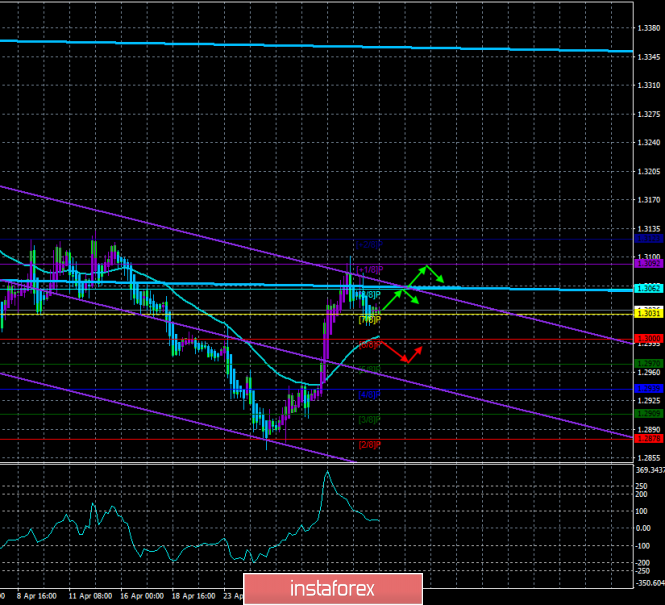Select the 1.3275 price axis label
The image size is (665, 605).
point(649,114)
